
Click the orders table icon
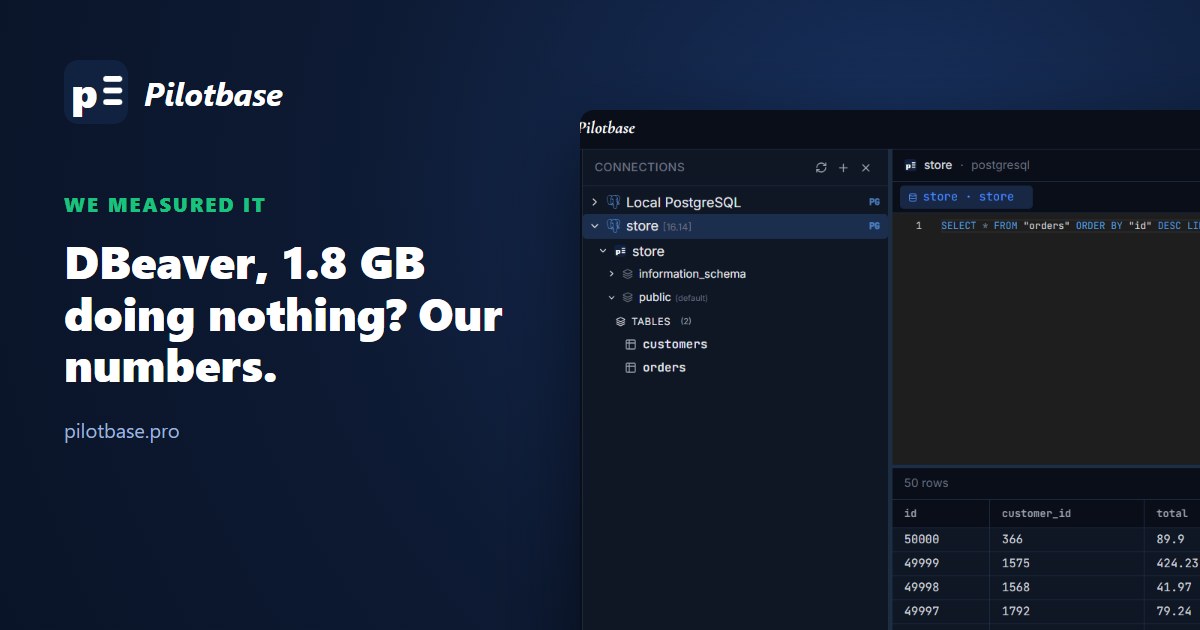(x=630, y=368)
